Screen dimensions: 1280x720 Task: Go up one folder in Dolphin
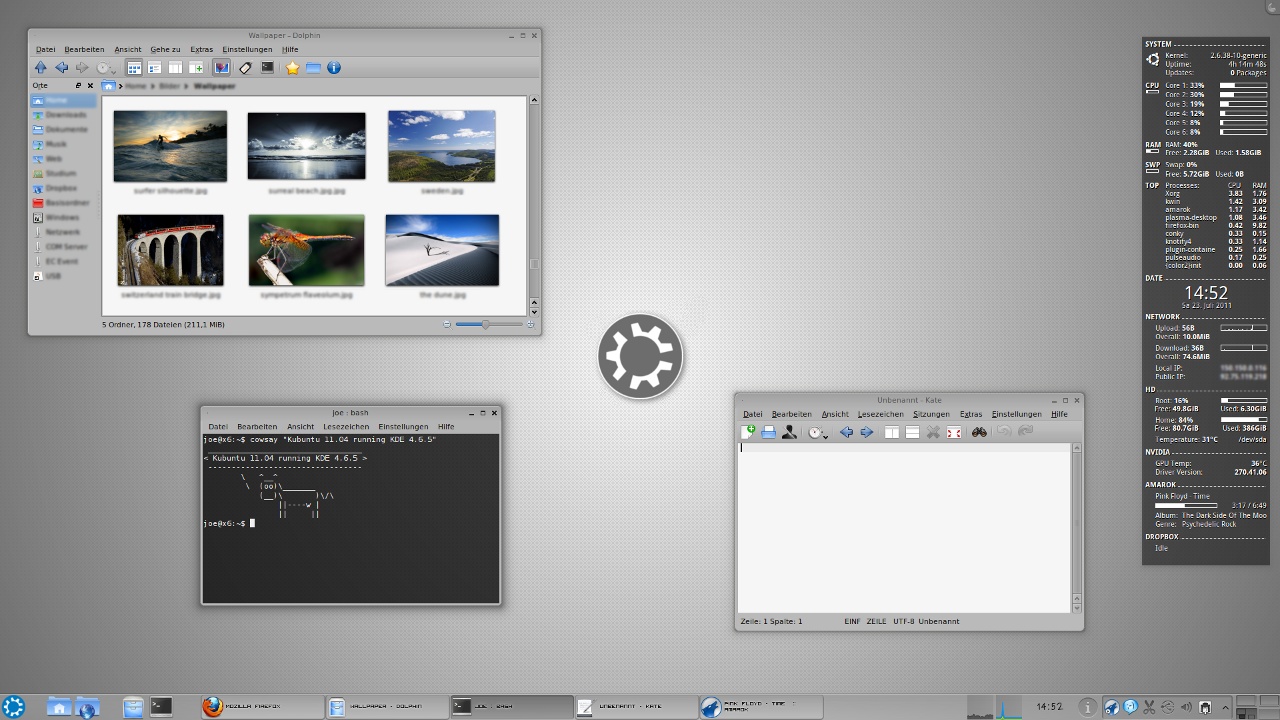coord(40,68)
